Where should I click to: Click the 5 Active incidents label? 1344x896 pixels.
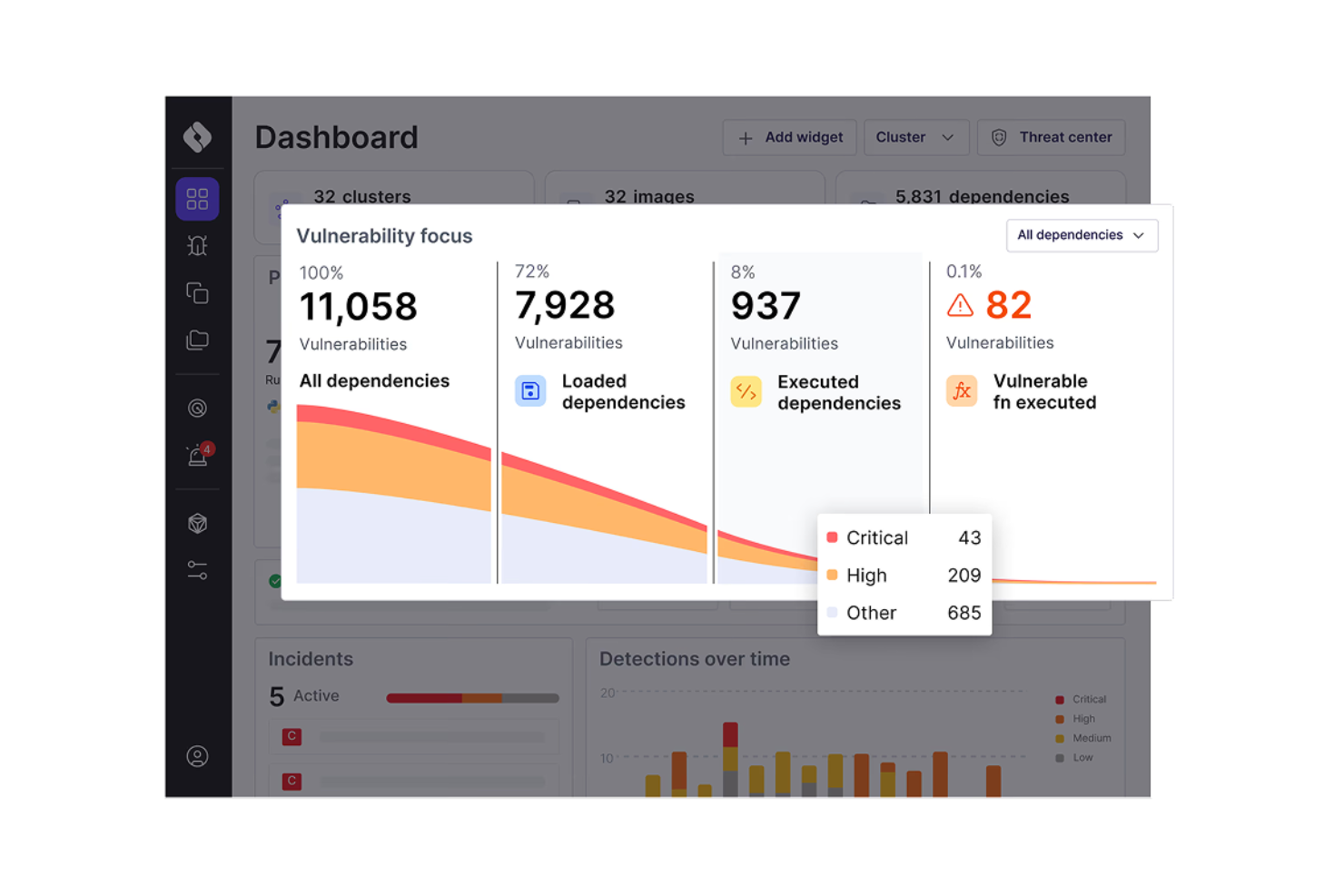(304, 696)
